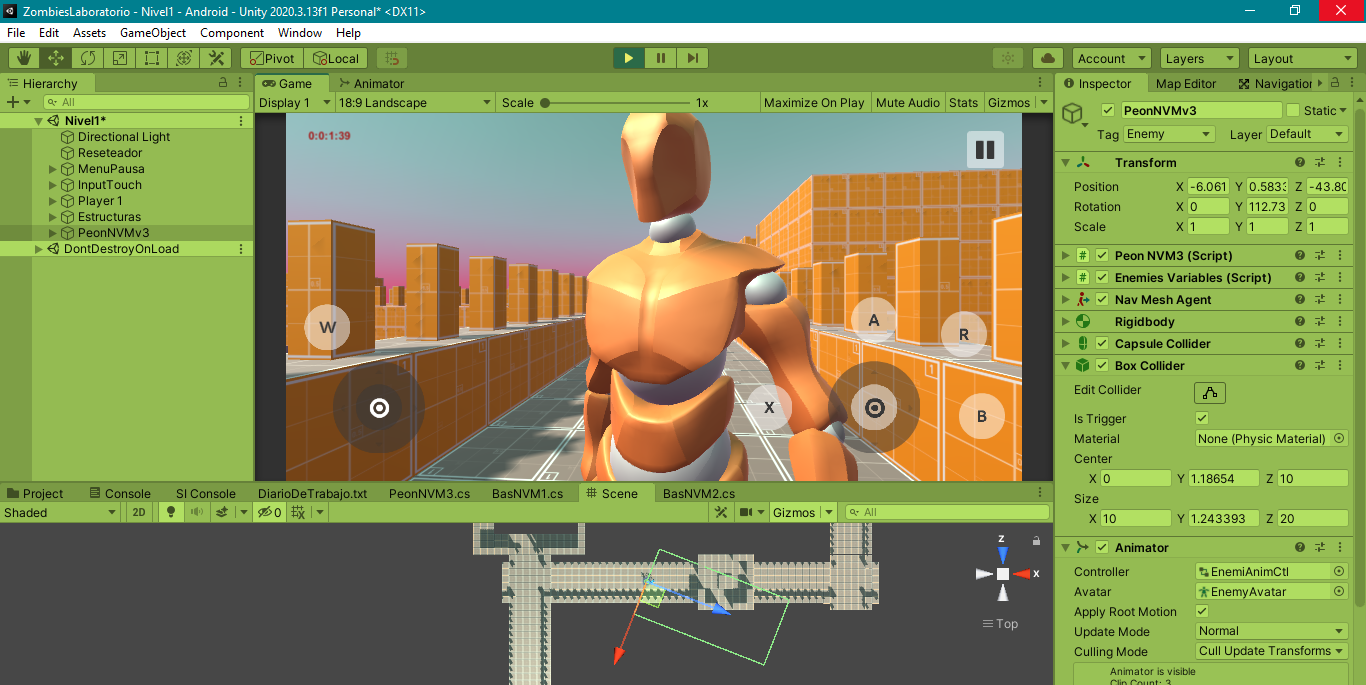This screenshot has height=685, width=1366.
Task: Select Directional Light in Hierarchy
Action: pos(124,137)
